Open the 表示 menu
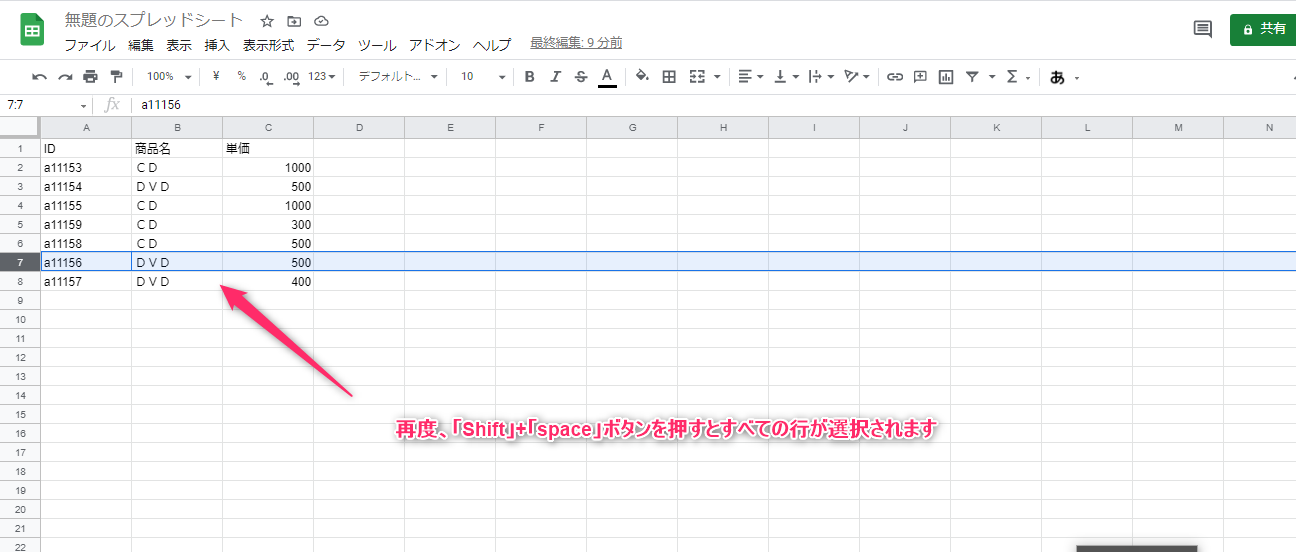 (x=179, y=45)
